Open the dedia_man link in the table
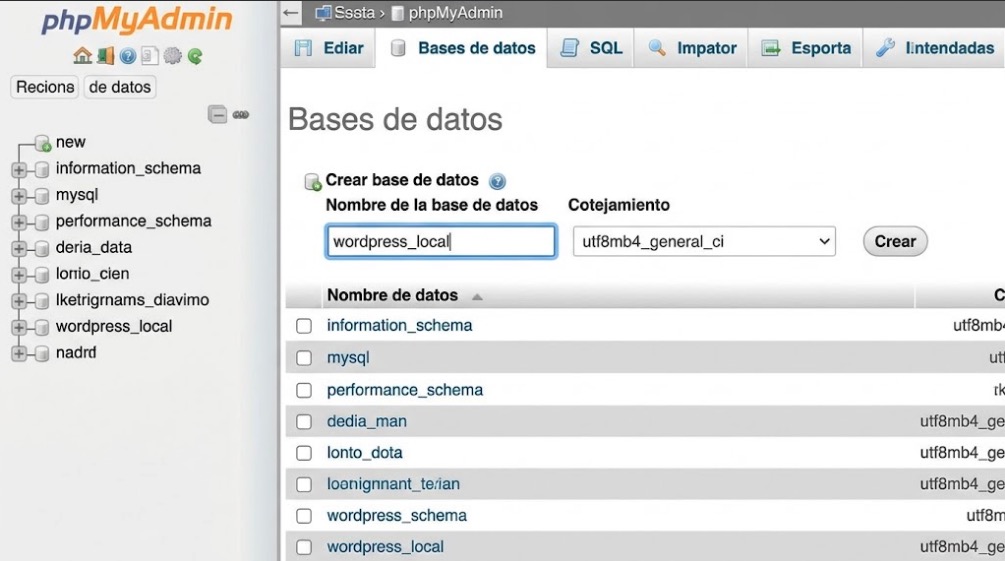 pos(367,421)
